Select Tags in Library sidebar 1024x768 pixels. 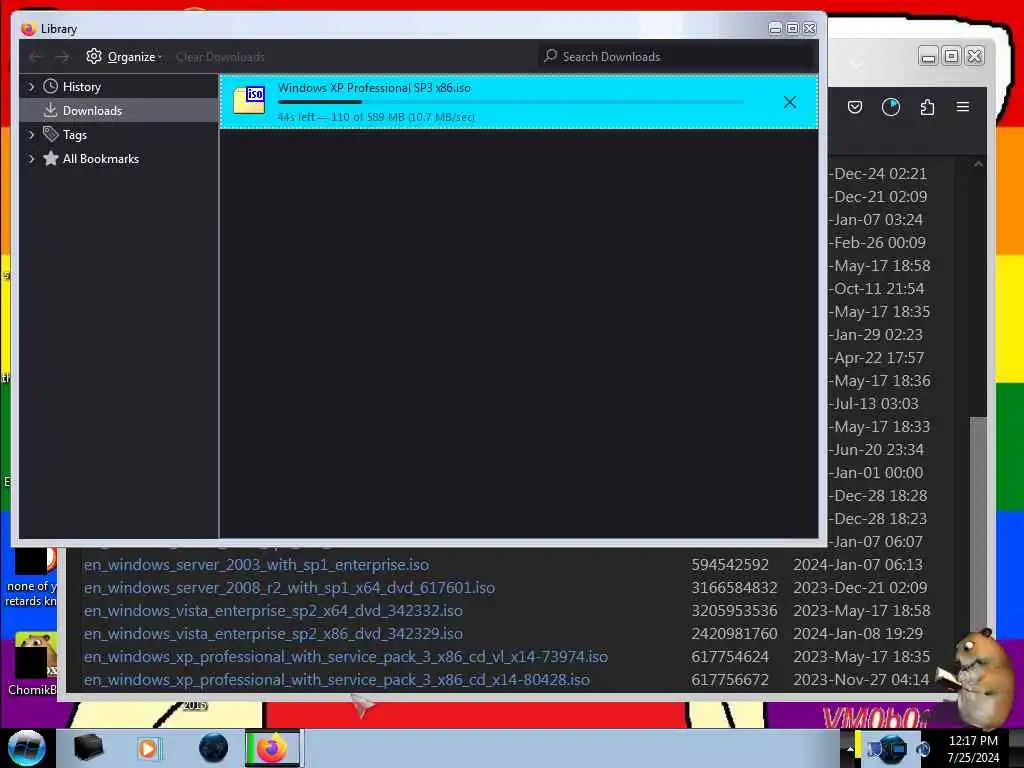(74, 135)
